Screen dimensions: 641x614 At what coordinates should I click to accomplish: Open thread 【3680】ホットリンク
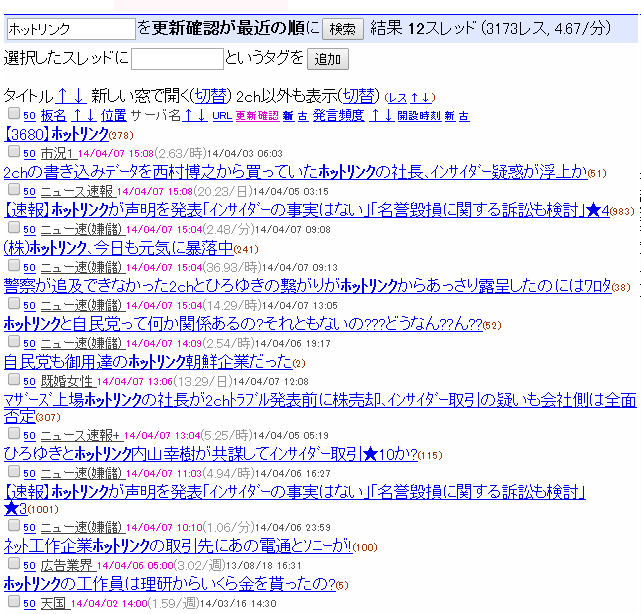point(56,134)
